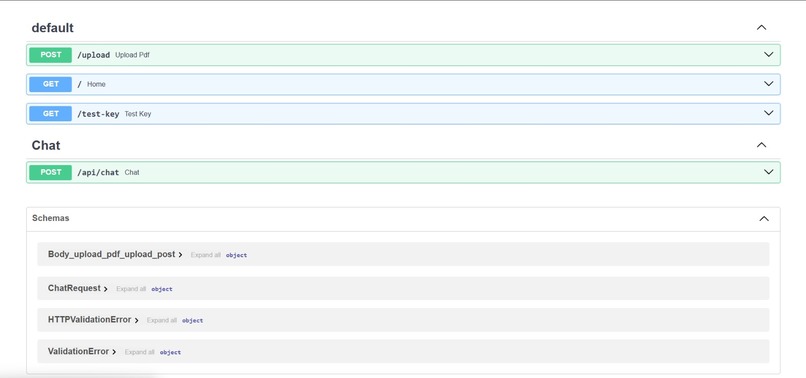The image size is (806, 378).
Task: Expand the ChatRequest schema
Action: [78, 289]
